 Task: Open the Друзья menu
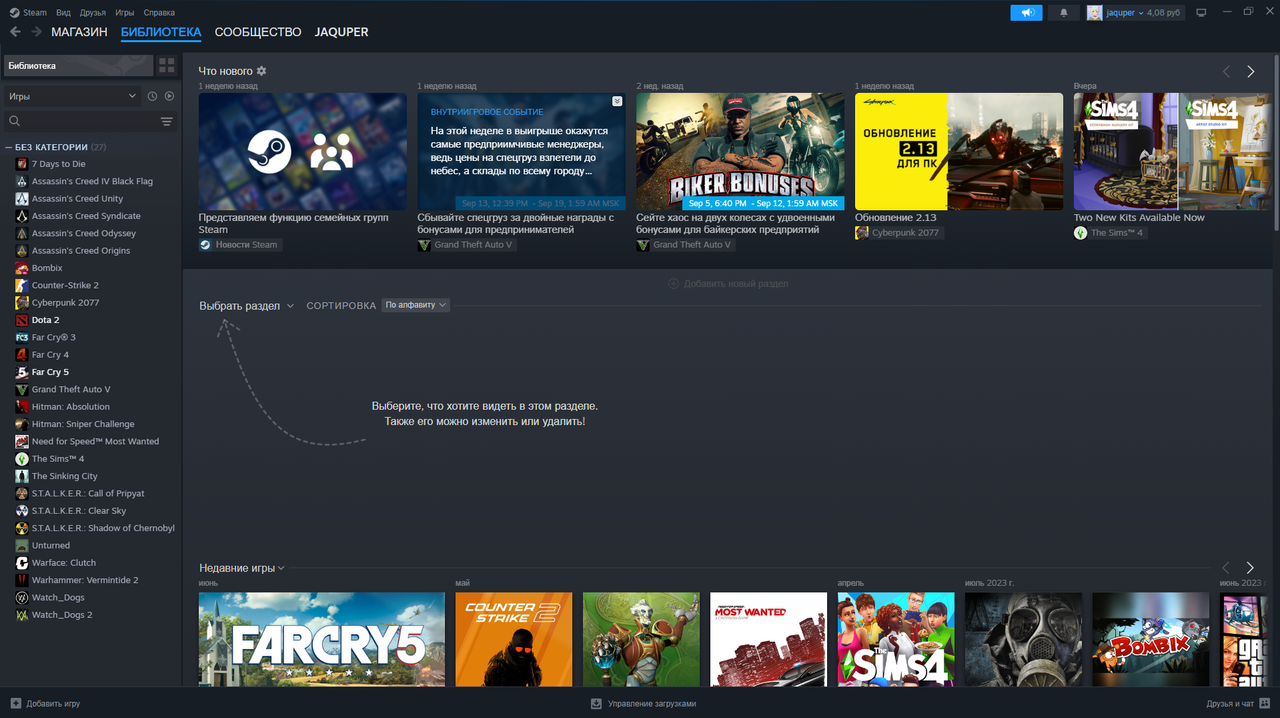click(x=92, y=13)
